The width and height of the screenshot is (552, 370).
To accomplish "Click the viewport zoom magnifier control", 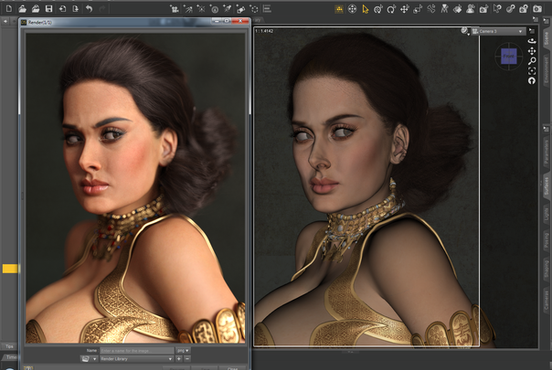I will pos(532,61).
